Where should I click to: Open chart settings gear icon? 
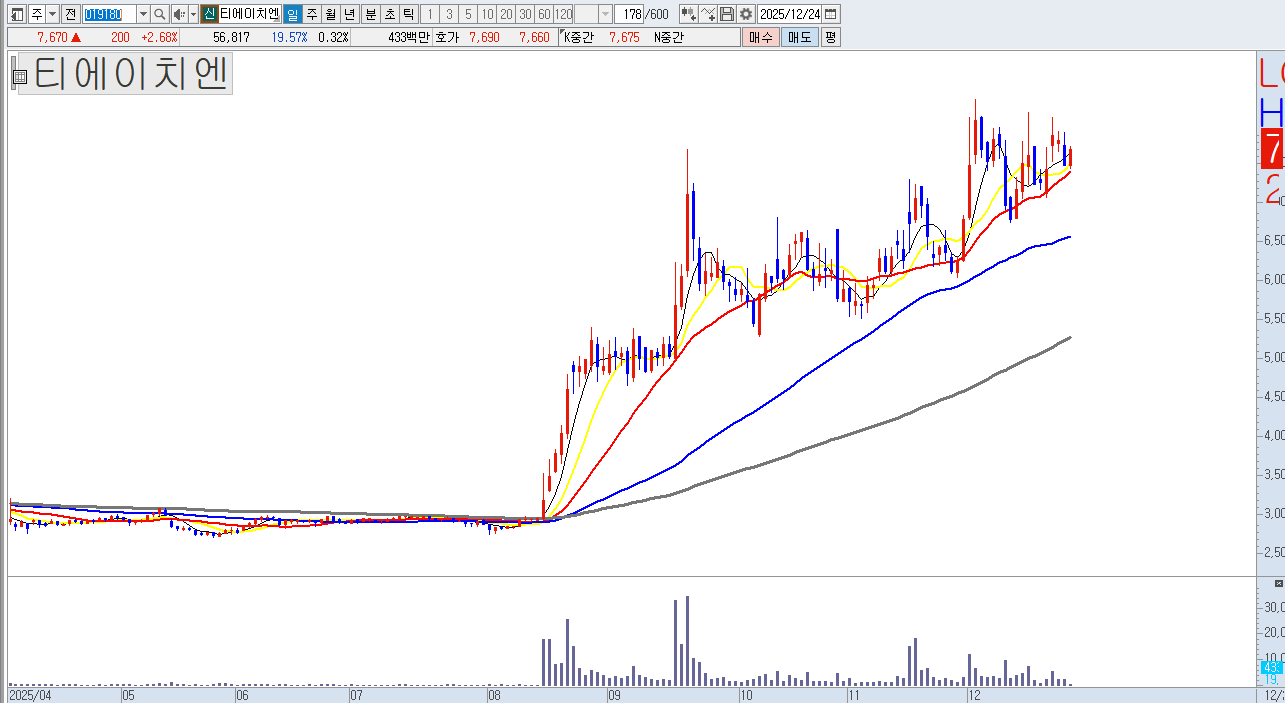[745, 14]
